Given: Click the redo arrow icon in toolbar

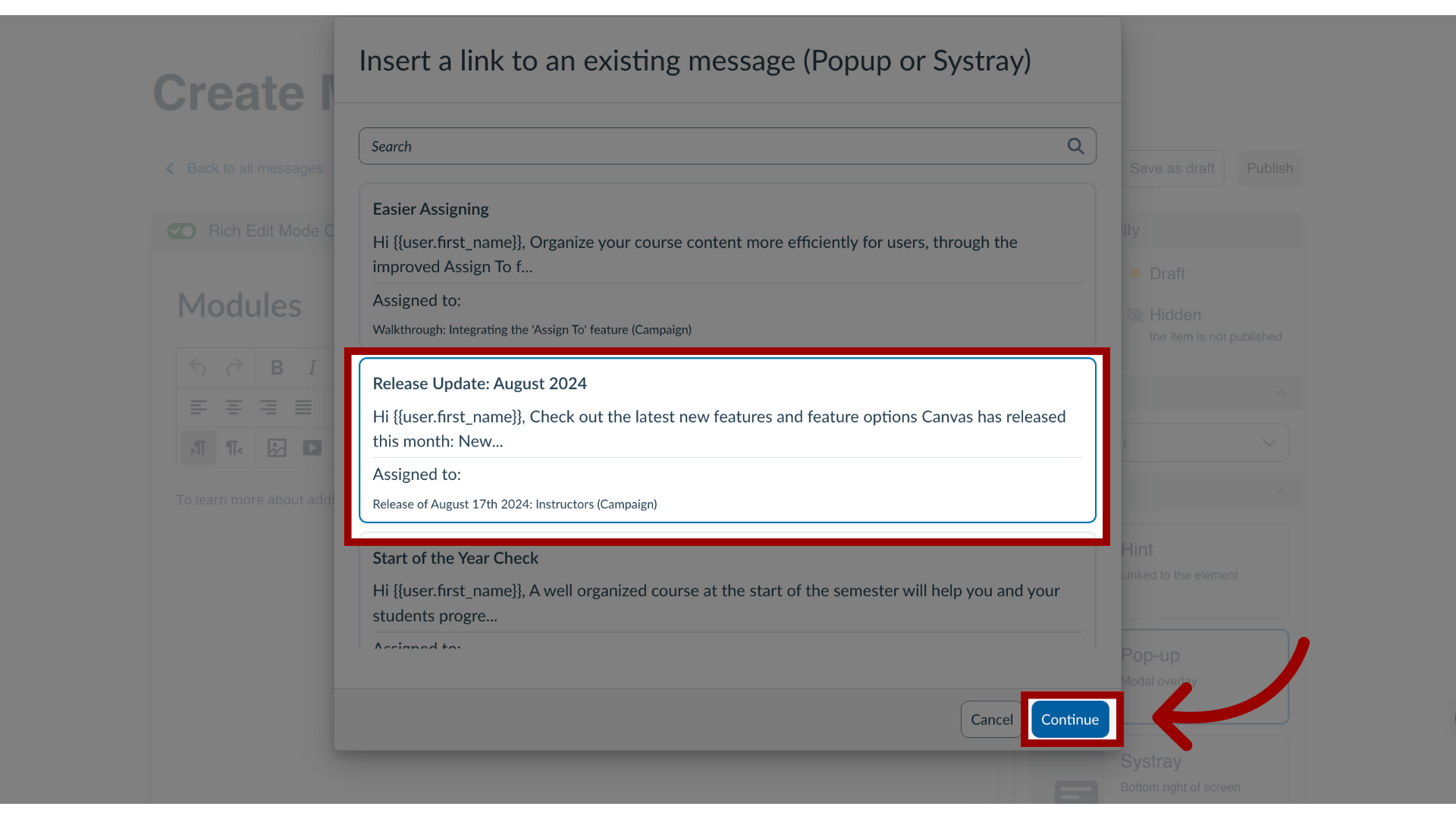Looking at the screenshot, I should pos(234,367).
